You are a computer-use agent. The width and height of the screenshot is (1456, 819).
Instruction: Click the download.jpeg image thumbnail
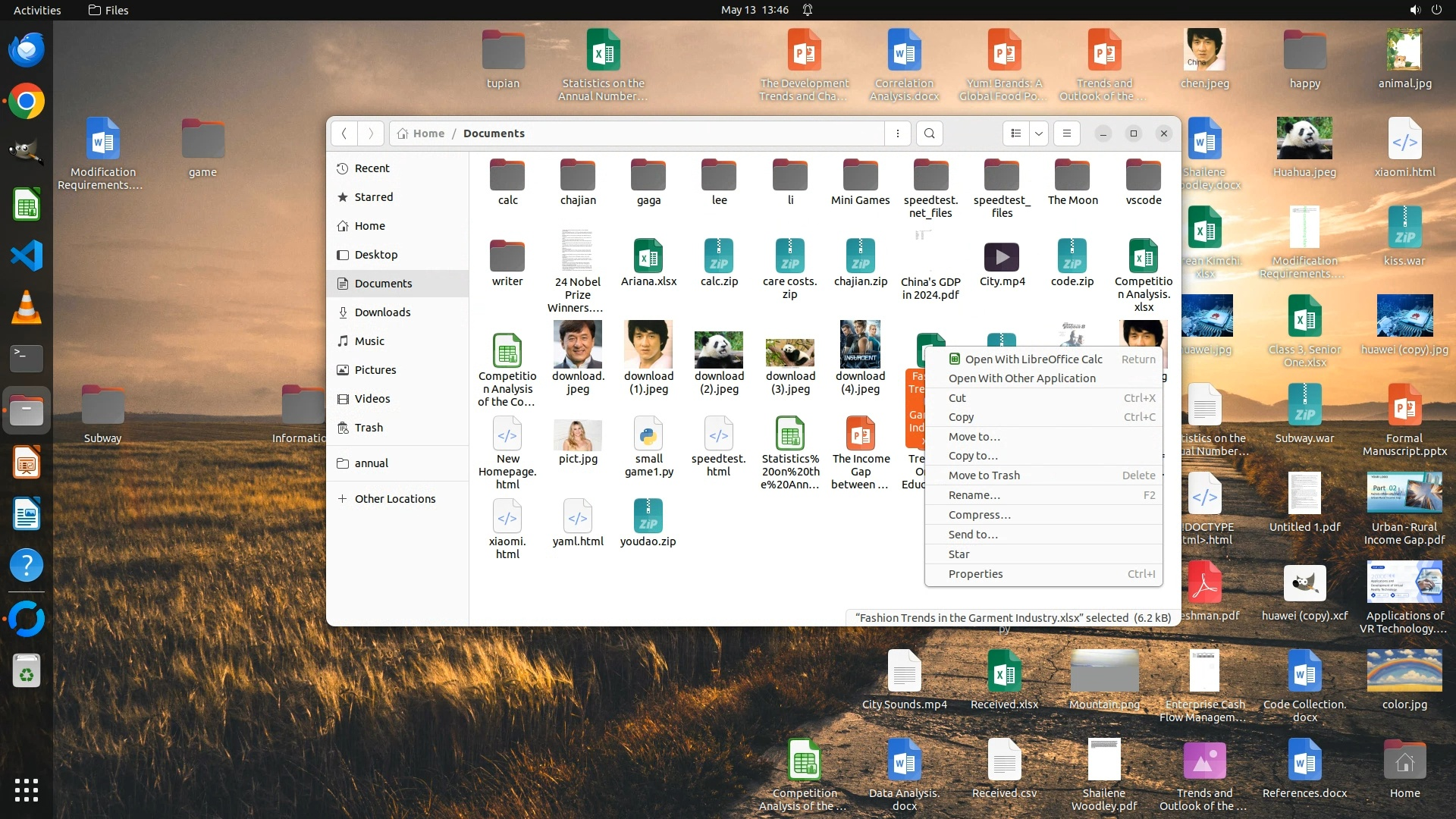click(x=578, y=345)
